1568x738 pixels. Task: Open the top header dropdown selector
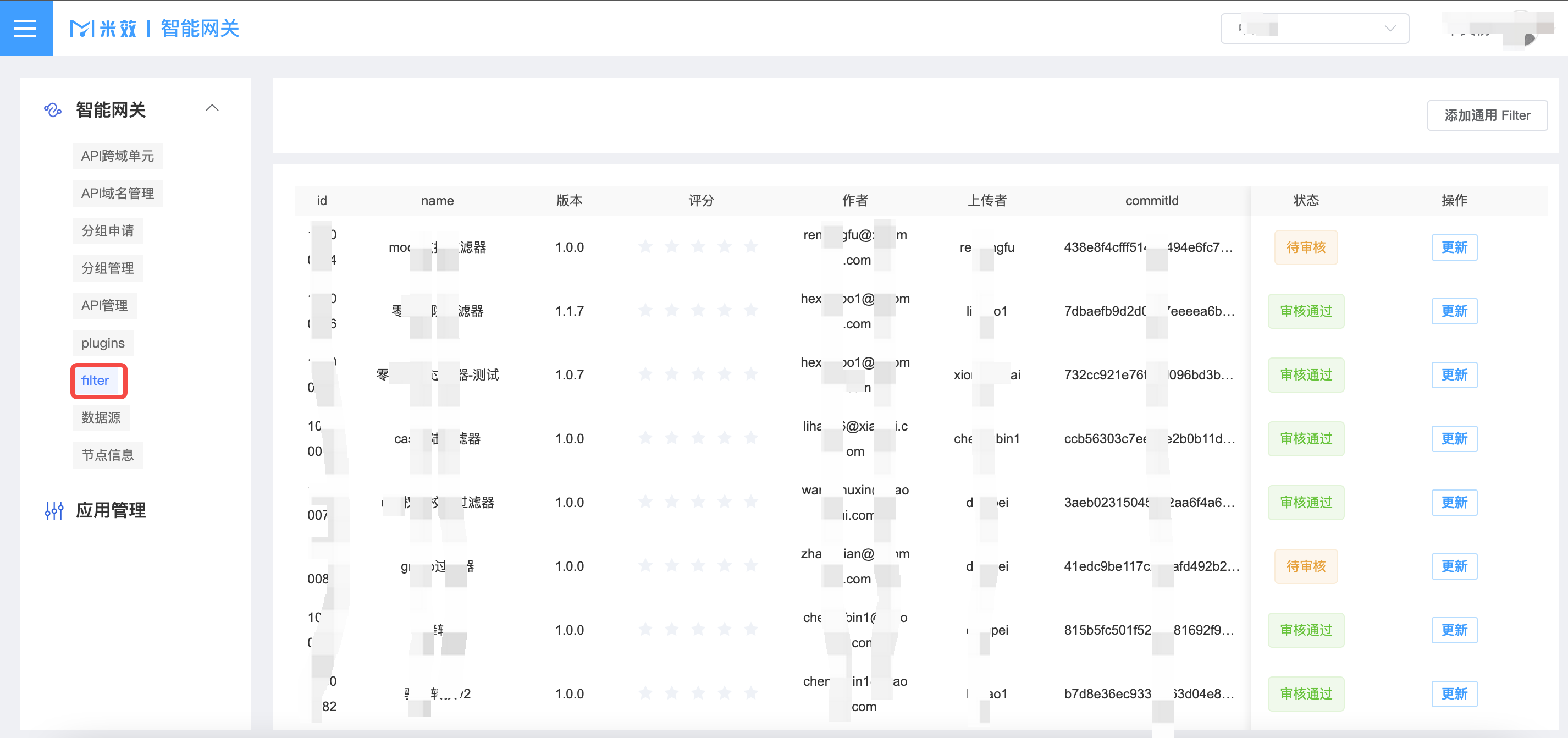(x=1314, y=28)
